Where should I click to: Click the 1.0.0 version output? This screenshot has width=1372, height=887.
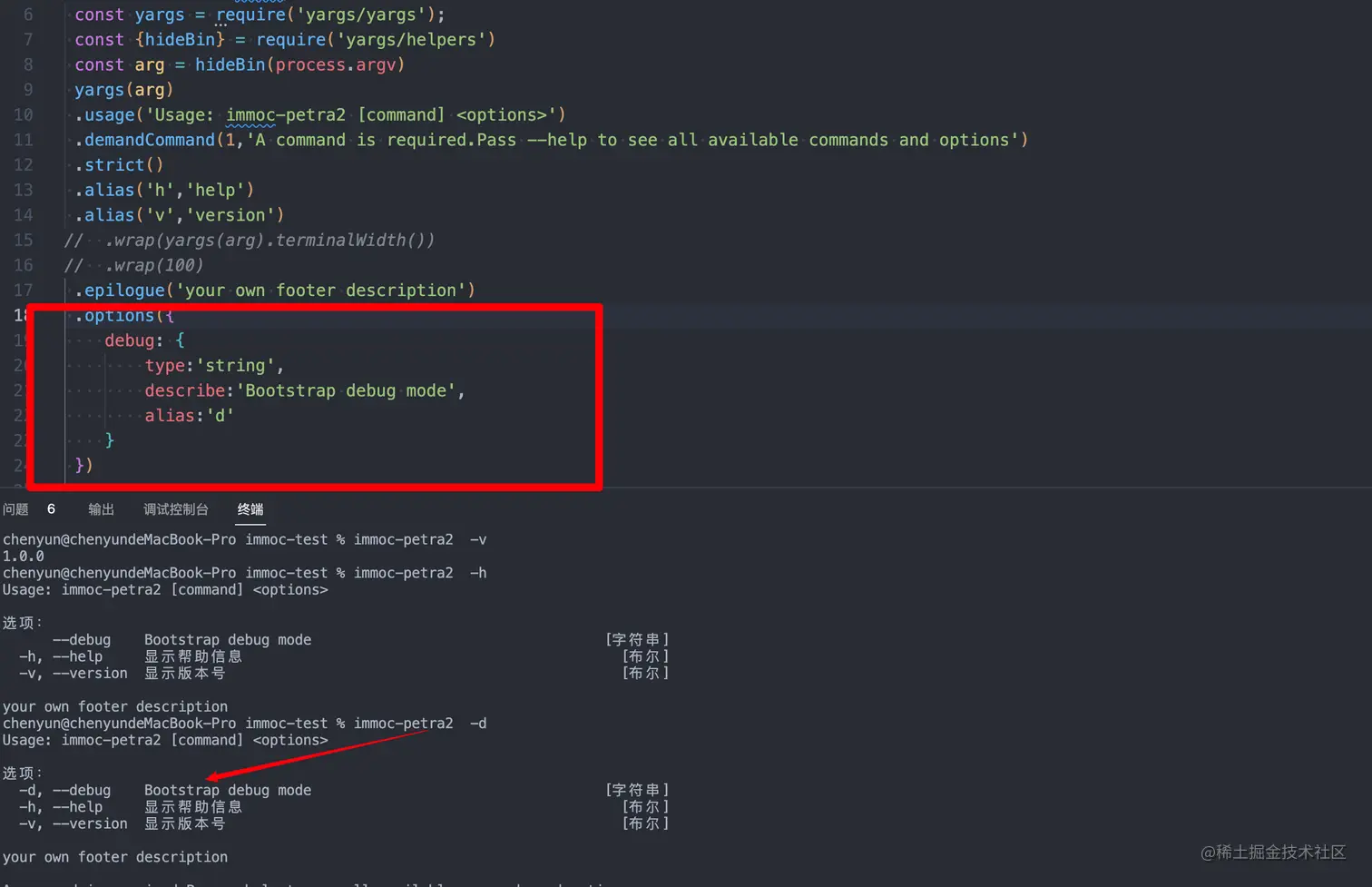pos(23,556)
